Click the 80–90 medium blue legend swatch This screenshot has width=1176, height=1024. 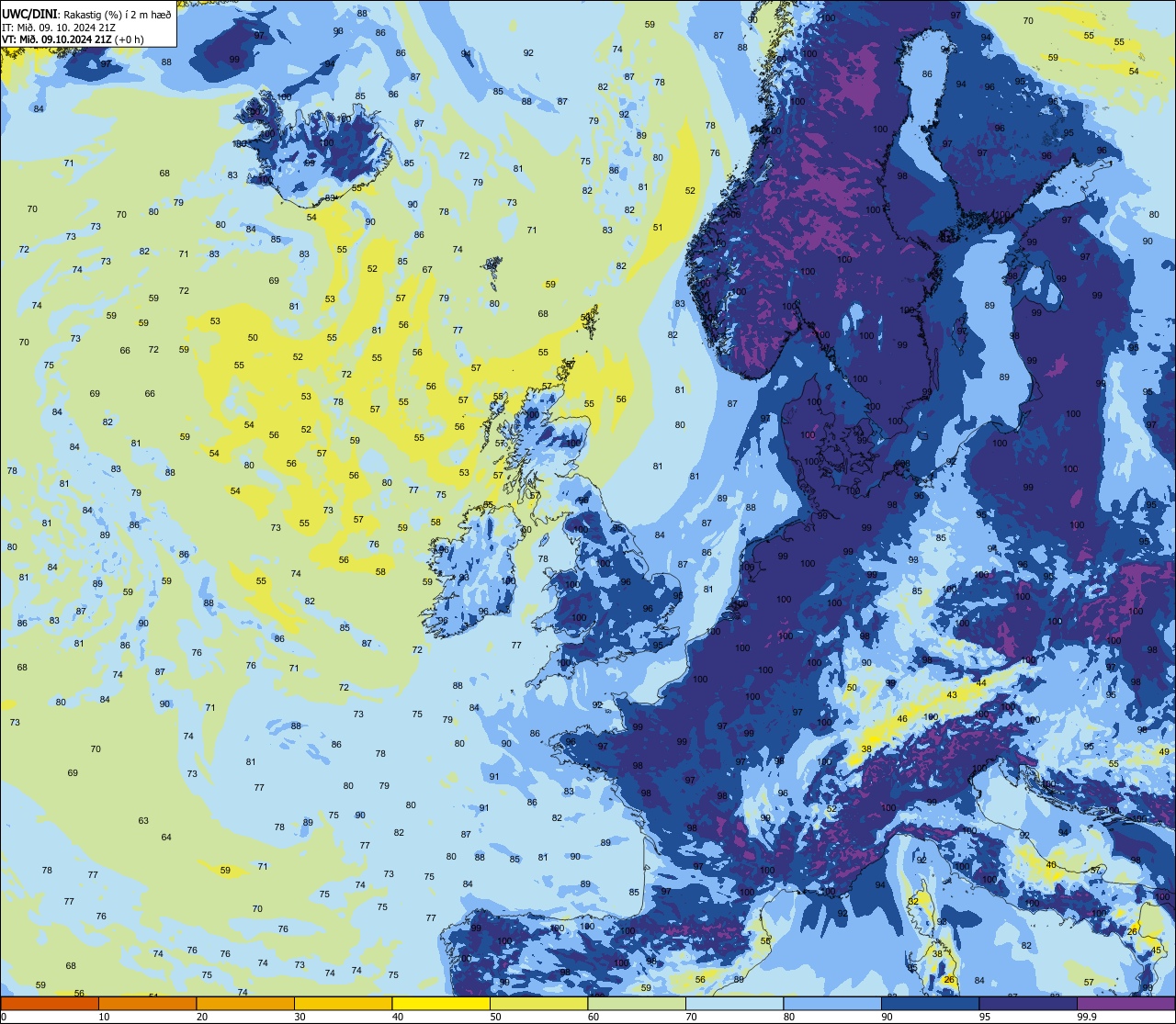pyautogui.click(x=832, y=1003)
